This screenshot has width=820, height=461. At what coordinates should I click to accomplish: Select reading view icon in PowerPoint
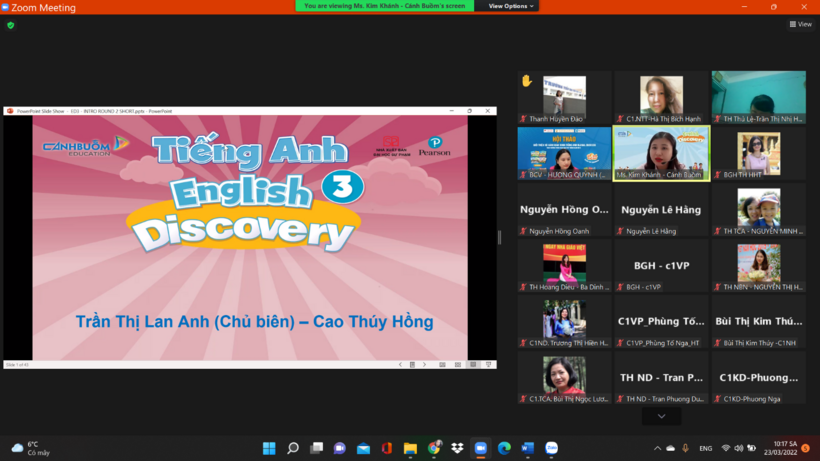[473, 365]
